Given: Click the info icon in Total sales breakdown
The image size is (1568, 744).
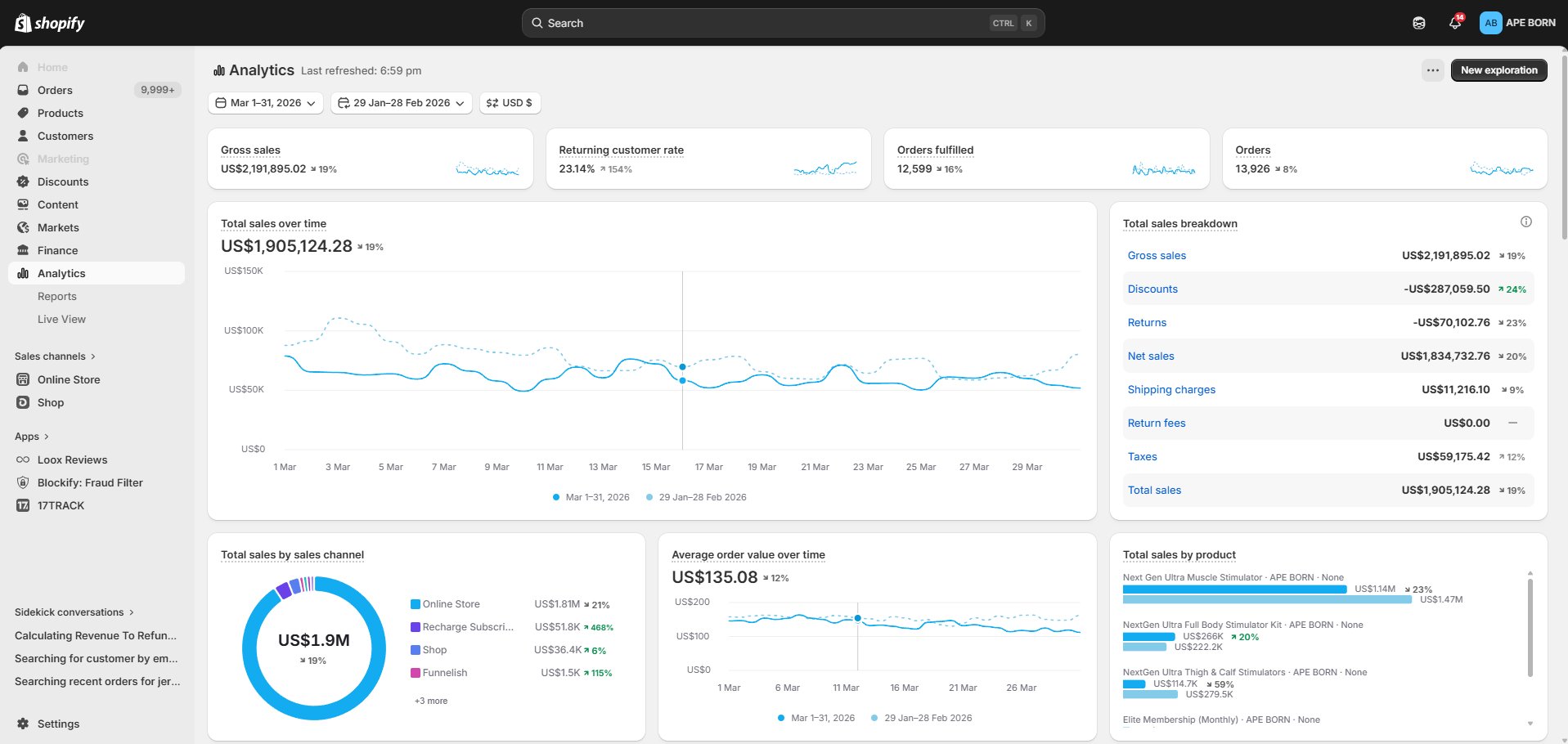Looking at the screenshot, I should (x=1525, y=222).
